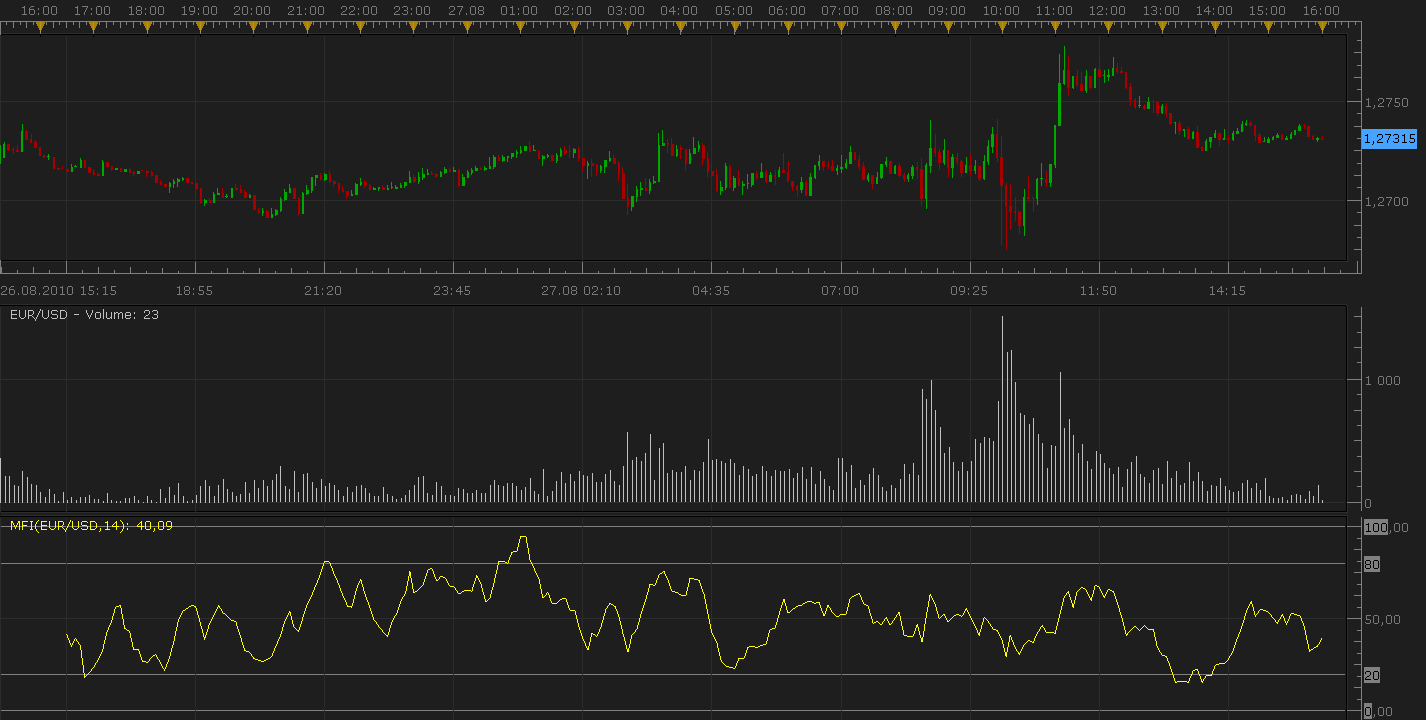The image size is (1426, 720).
Task: Click the 27.08 02:10 time axis label
Action: [581, 290]
